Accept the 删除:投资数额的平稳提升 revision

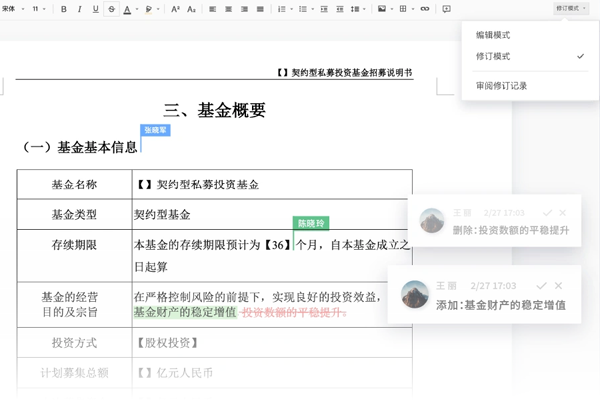click(546, 213)
